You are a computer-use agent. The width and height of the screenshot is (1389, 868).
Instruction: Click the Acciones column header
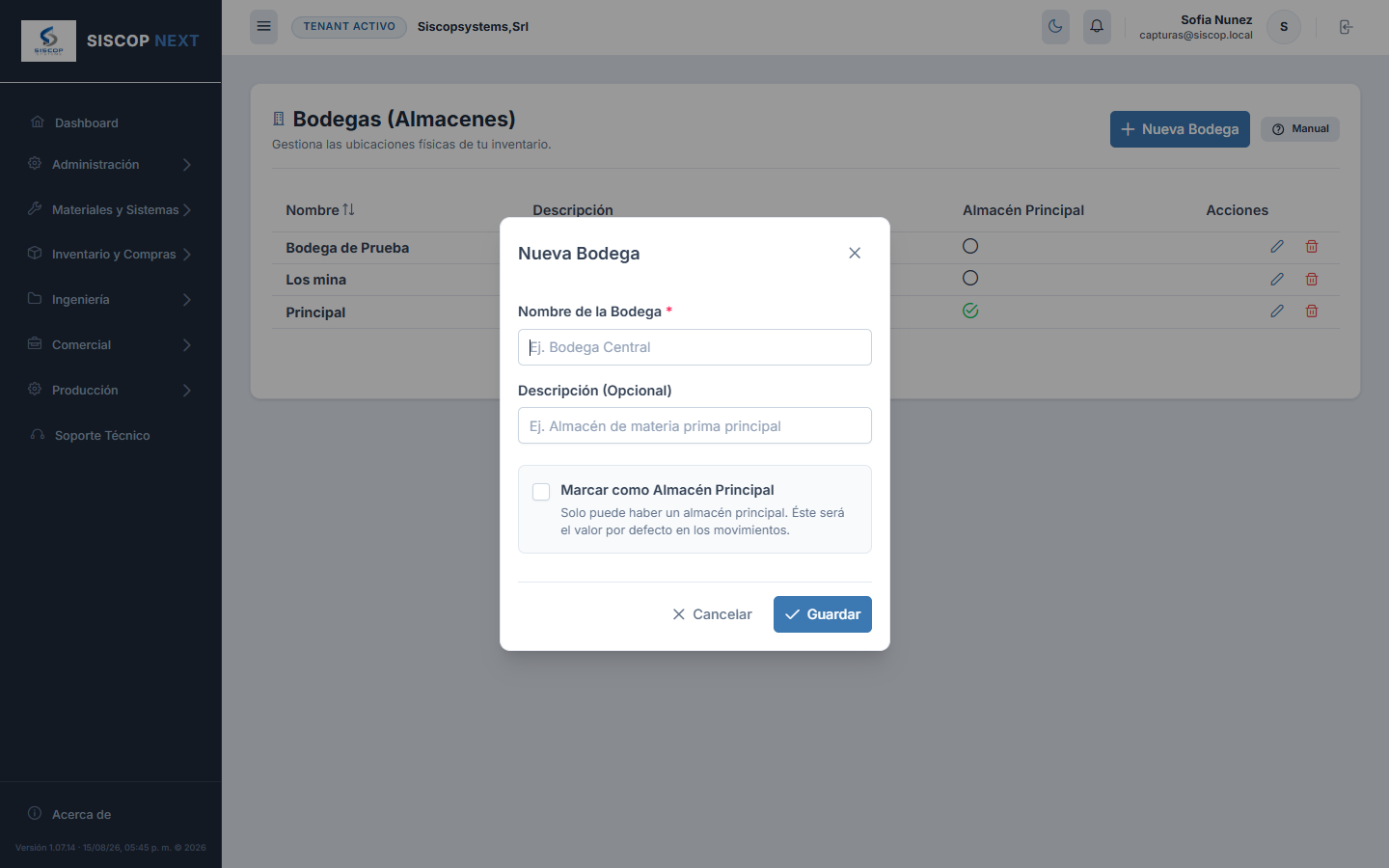click(x=1238, y=210)
